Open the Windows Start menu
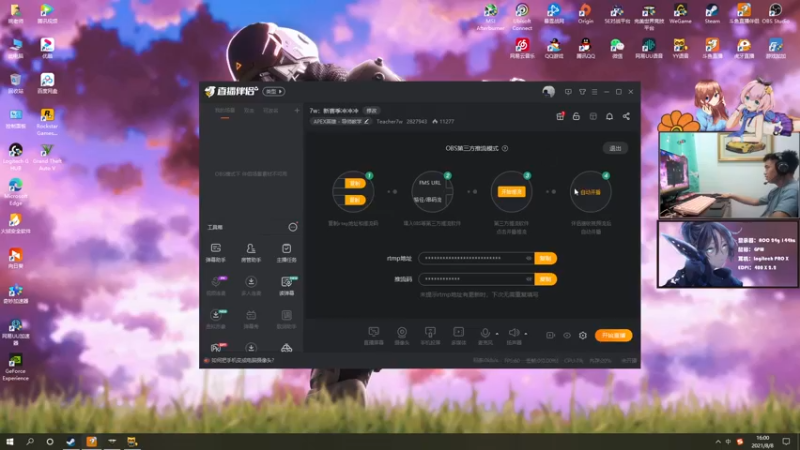This screenshot has width=800, height=450. 9,441
